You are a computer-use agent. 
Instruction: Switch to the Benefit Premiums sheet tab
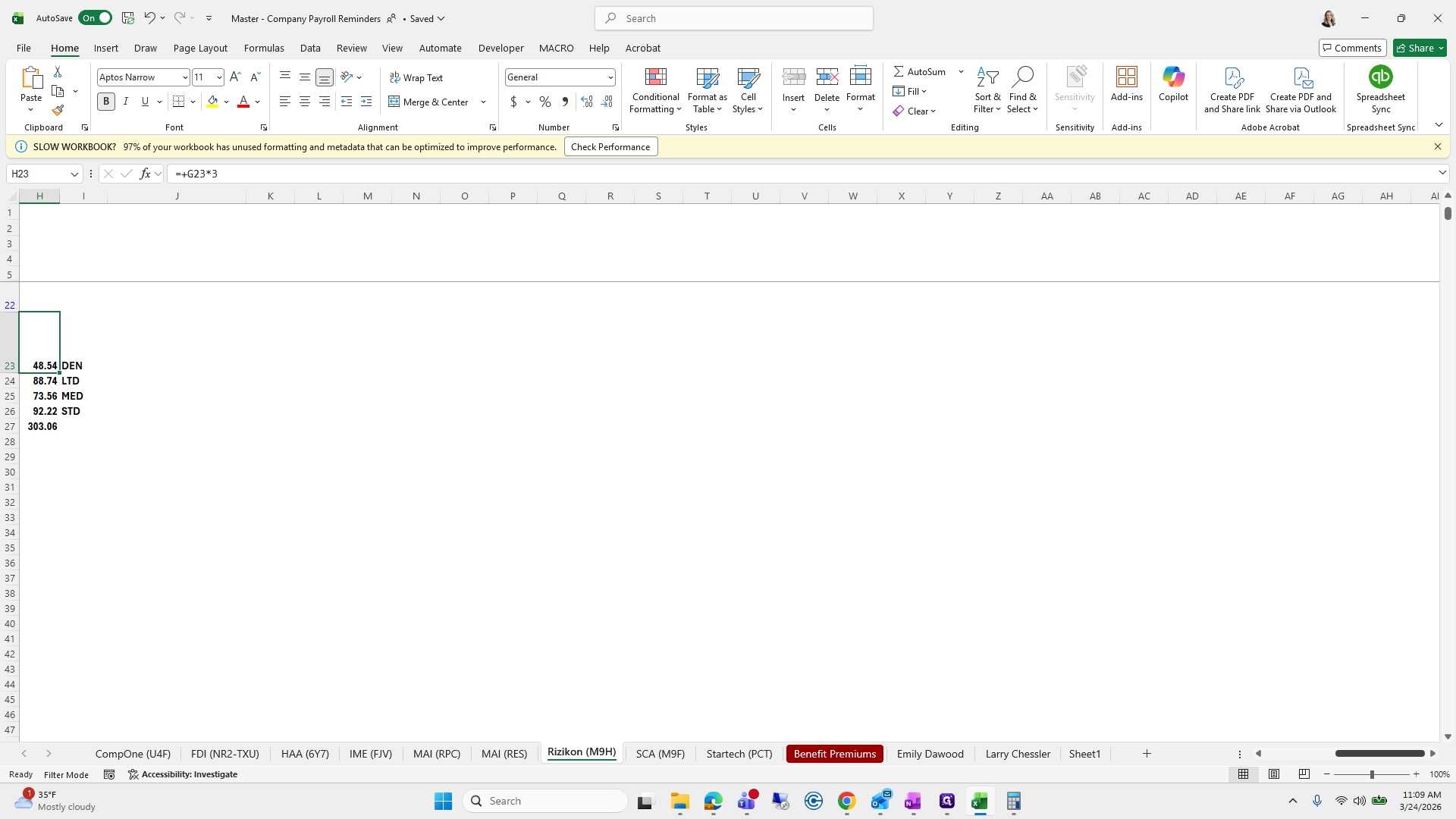[834, 754]
